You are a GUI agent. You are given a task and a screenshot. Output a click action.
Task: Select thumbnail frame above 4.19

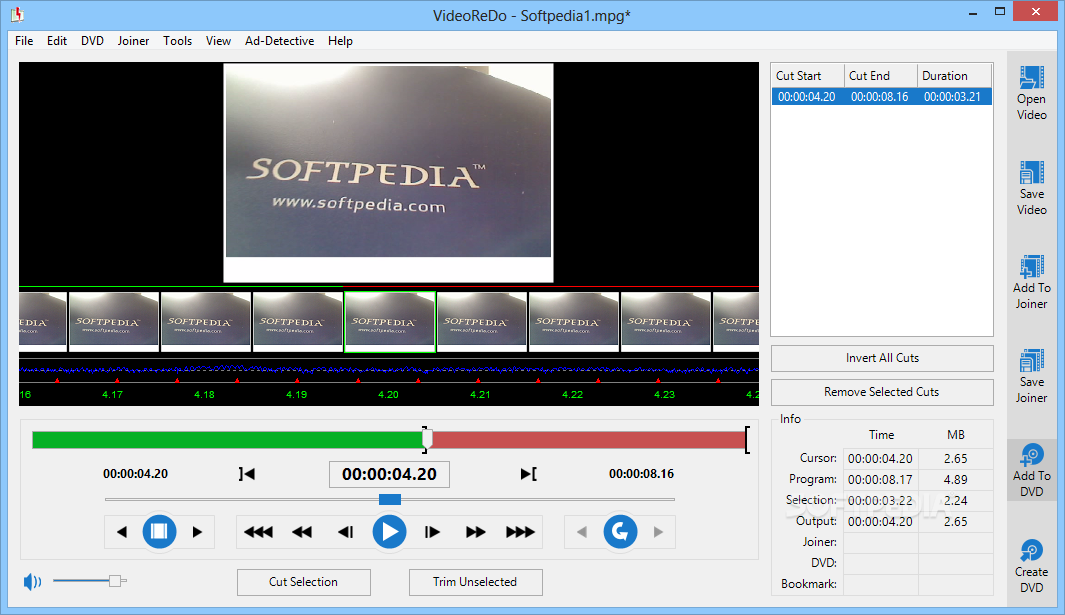[298, 322]
